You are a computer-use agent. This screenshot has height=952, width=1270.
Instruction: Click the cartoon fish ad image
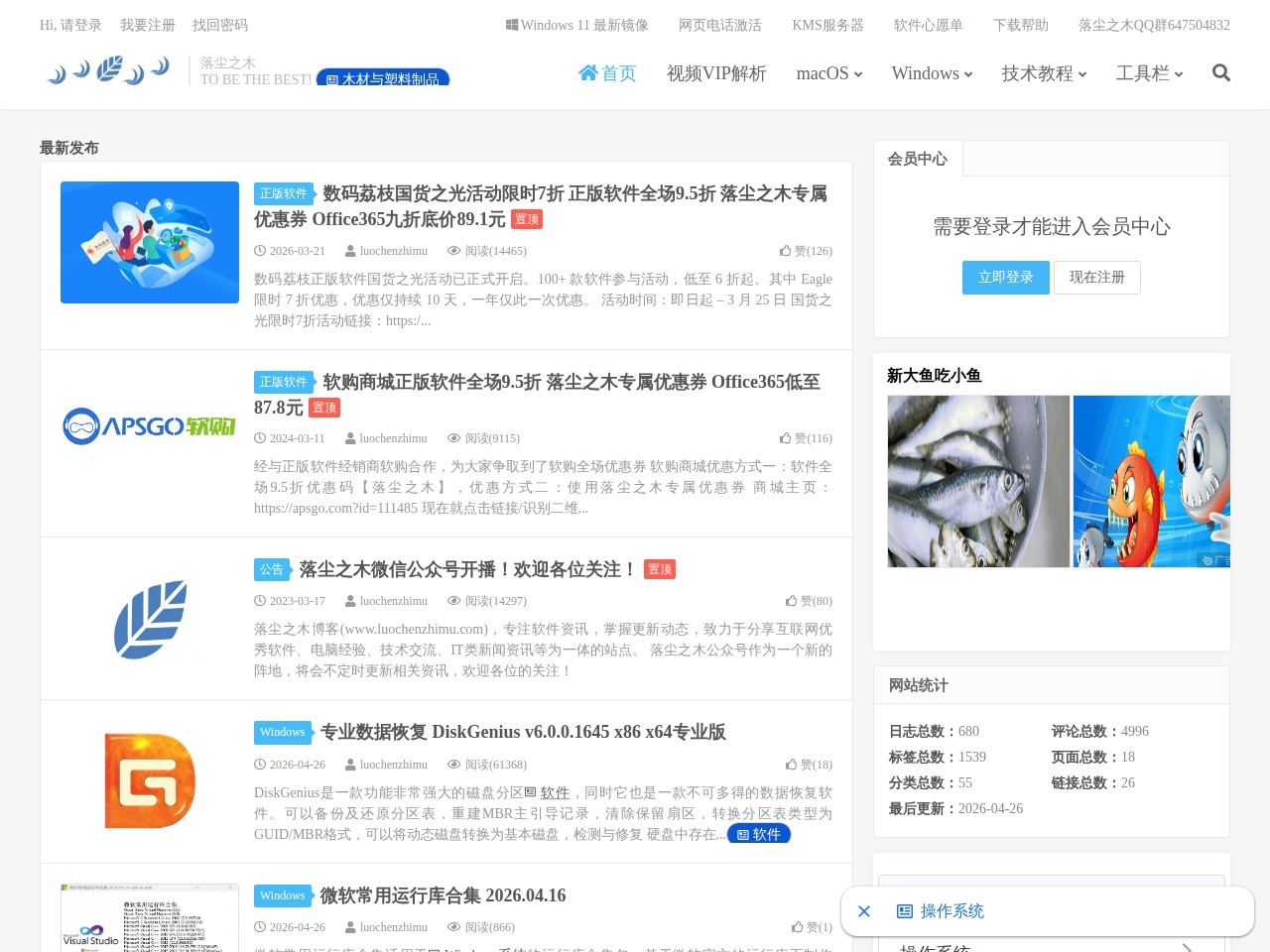click(x=1152, y=481)
